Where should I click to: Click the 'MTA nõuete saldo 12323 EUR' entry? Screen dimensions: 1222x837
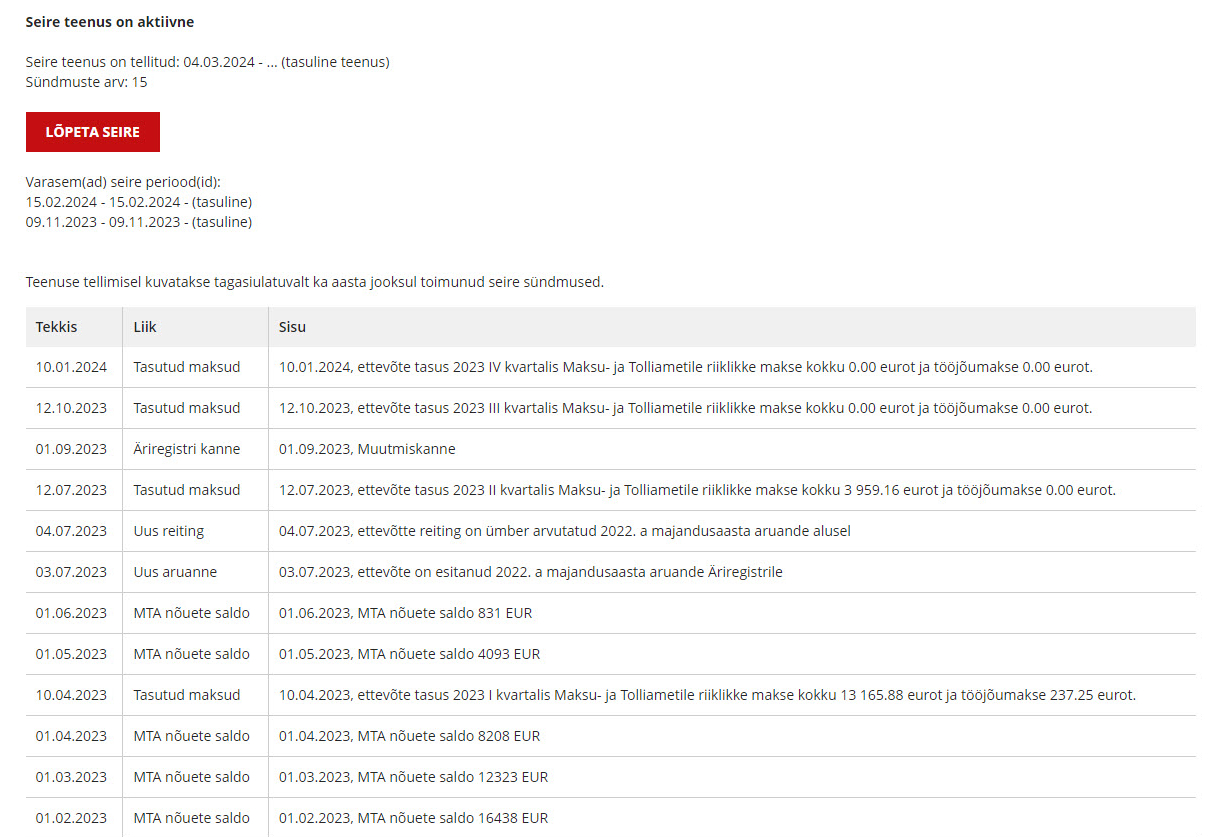click(413, 777)
